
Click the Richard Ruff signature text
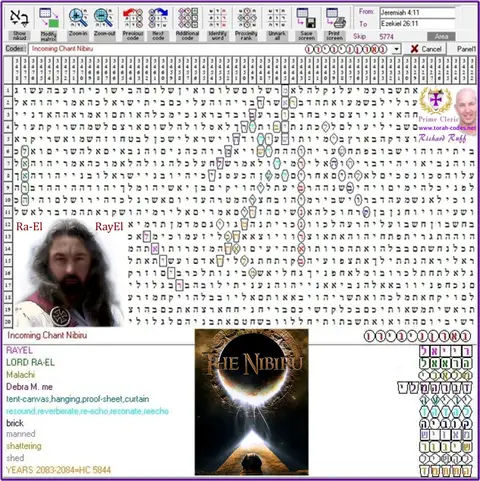click(442, 138)
